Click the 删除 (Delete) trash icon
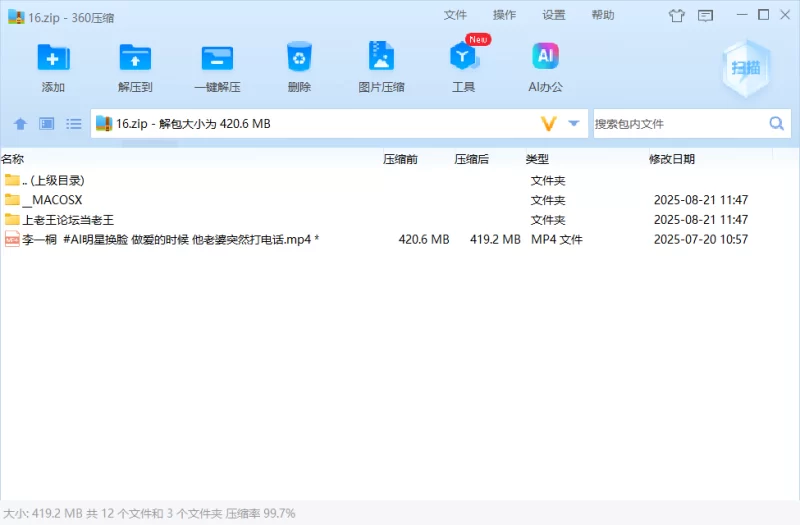The width and height of the screenshot is (800, 525). tap(299, 57)
